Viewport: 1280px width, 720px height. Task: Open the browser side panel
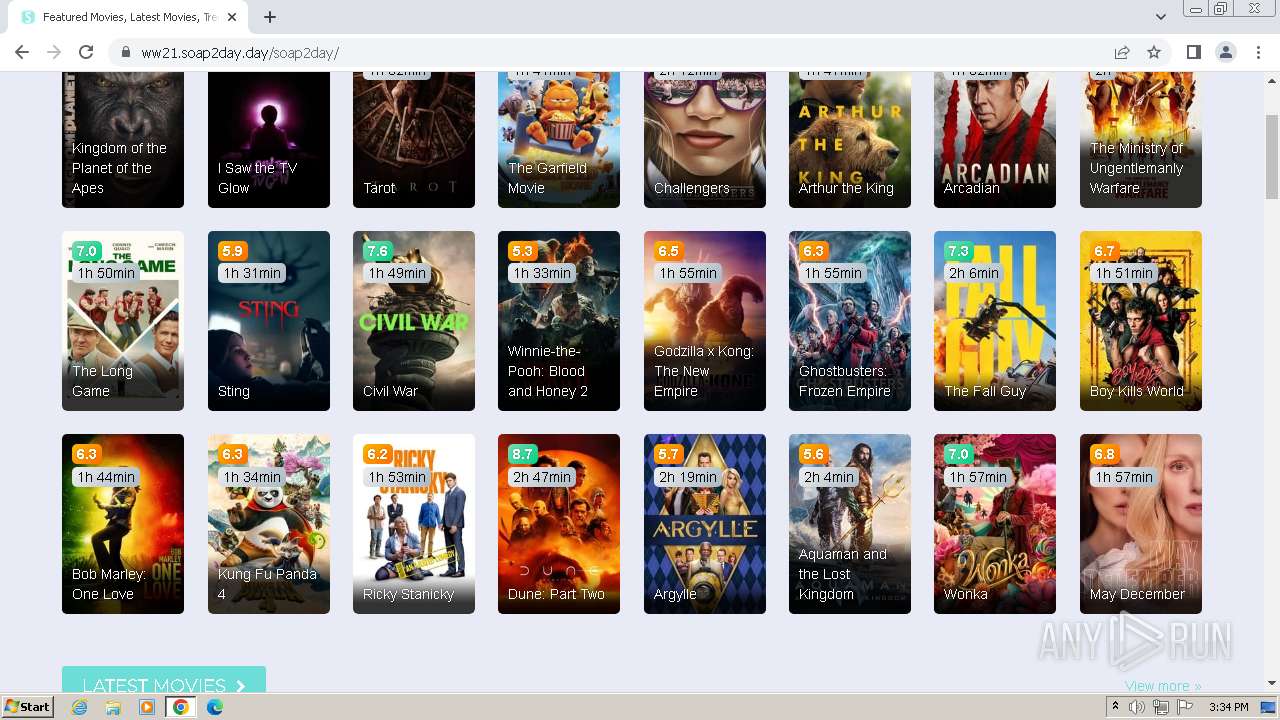(x=1193, y=52)
